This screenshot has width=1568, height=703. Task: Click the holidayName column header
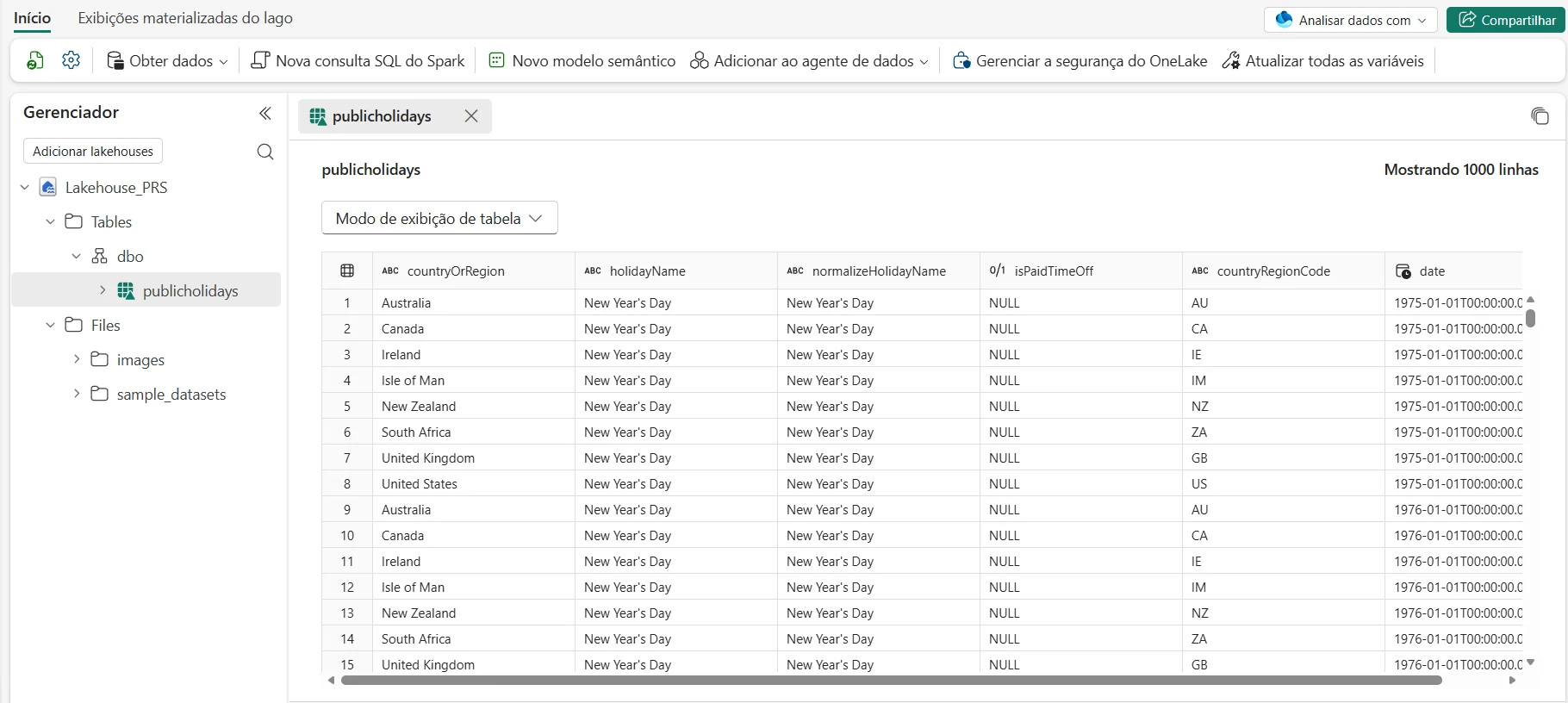(x=675, y=271)
